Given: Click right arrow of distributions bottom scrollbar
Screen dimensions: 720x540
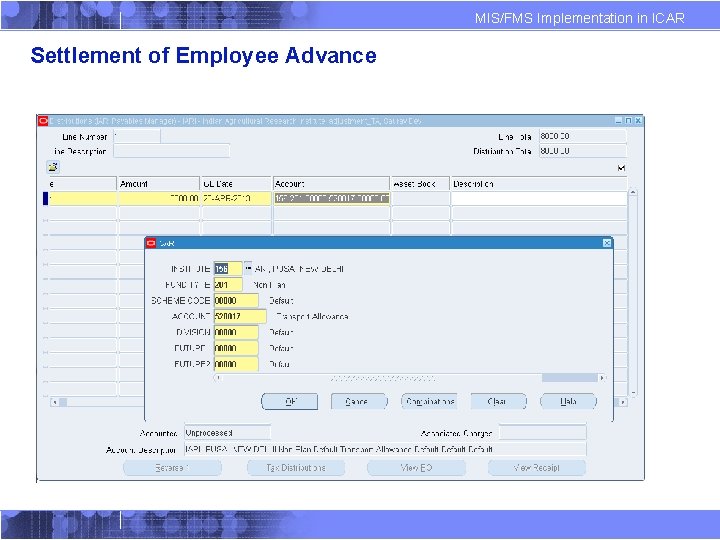Looking at the screenshot, I should 623,402.
